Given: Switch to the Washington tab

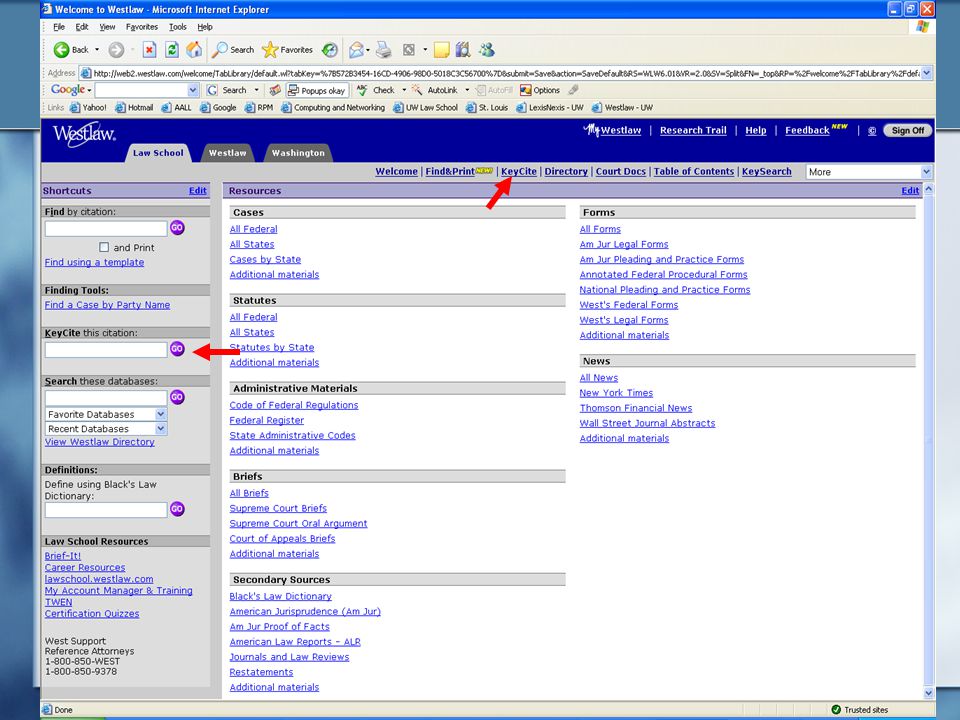Looking at the screenshot, I should point(298,153).
